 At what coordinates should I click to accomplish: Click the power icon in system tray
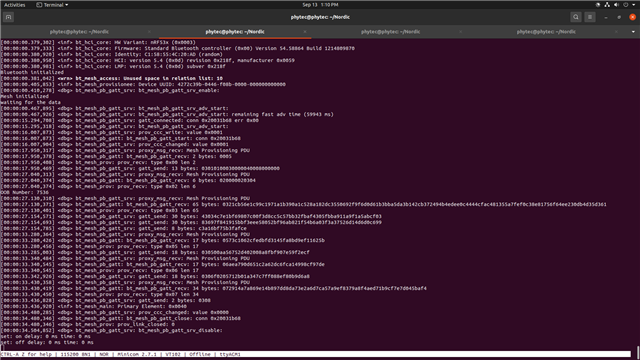tap(625, 5)
